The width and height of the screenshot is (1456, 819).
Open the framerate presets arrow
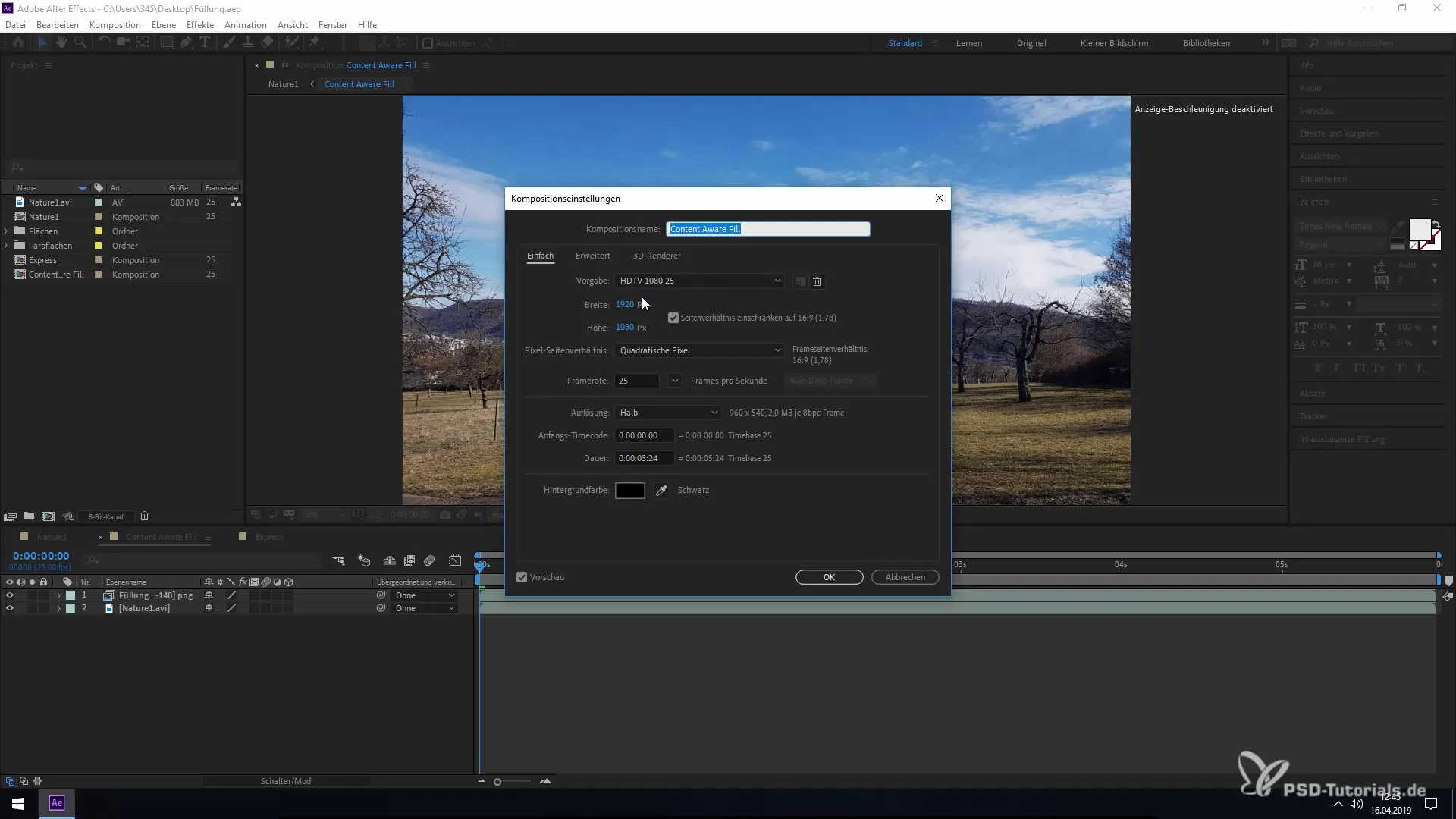click(674, 381)
